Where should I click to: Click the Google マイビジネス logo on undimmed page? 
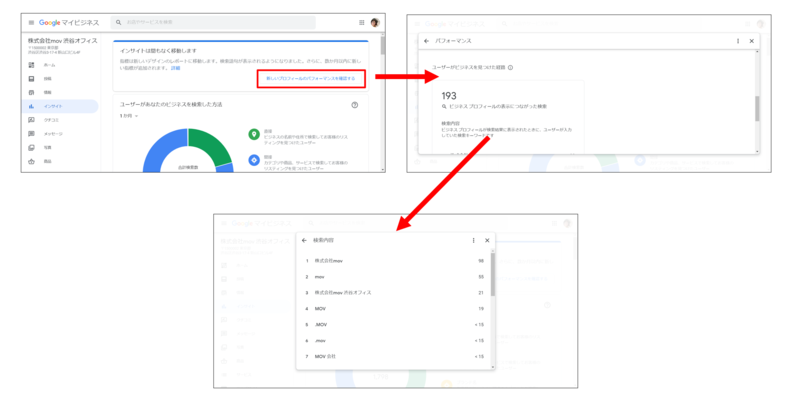pos(69,22)
